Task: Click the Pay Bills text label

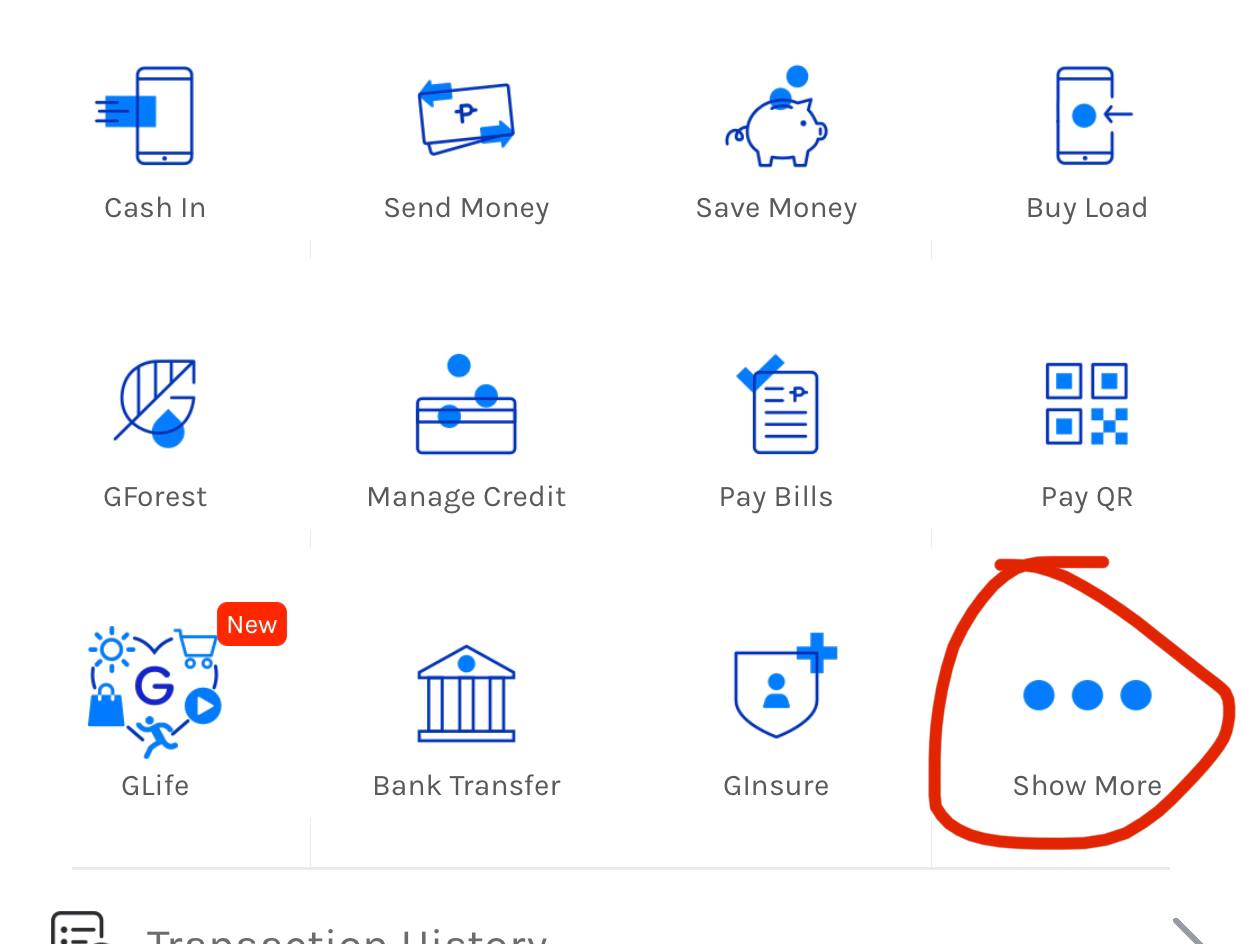Action: click(x=776, y=498)
